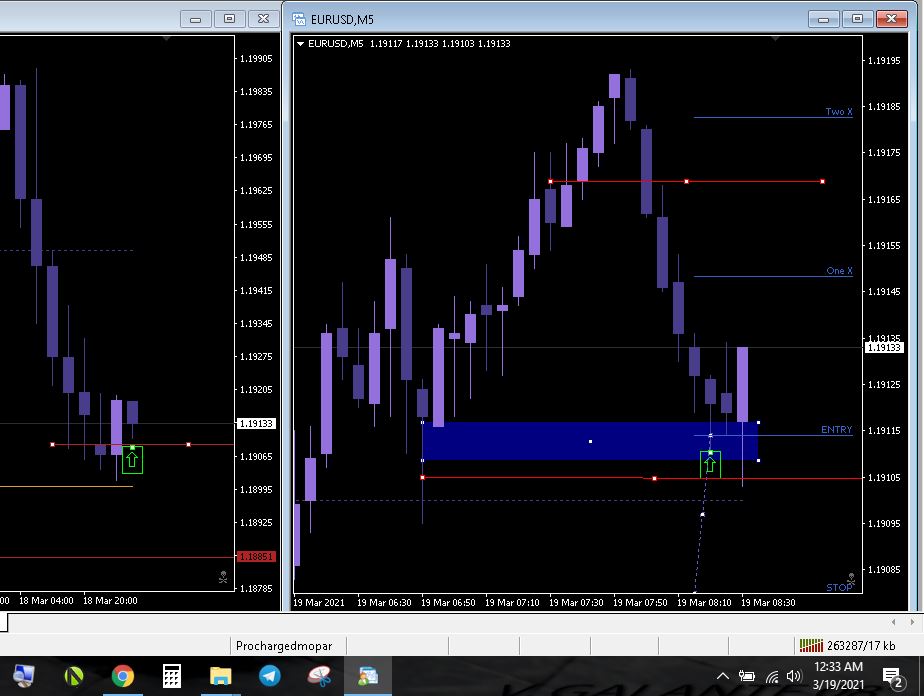This screenshot has width=924, height=696.
Task: Click the green buy arrow in the left chart
Action: coord(132,459)
